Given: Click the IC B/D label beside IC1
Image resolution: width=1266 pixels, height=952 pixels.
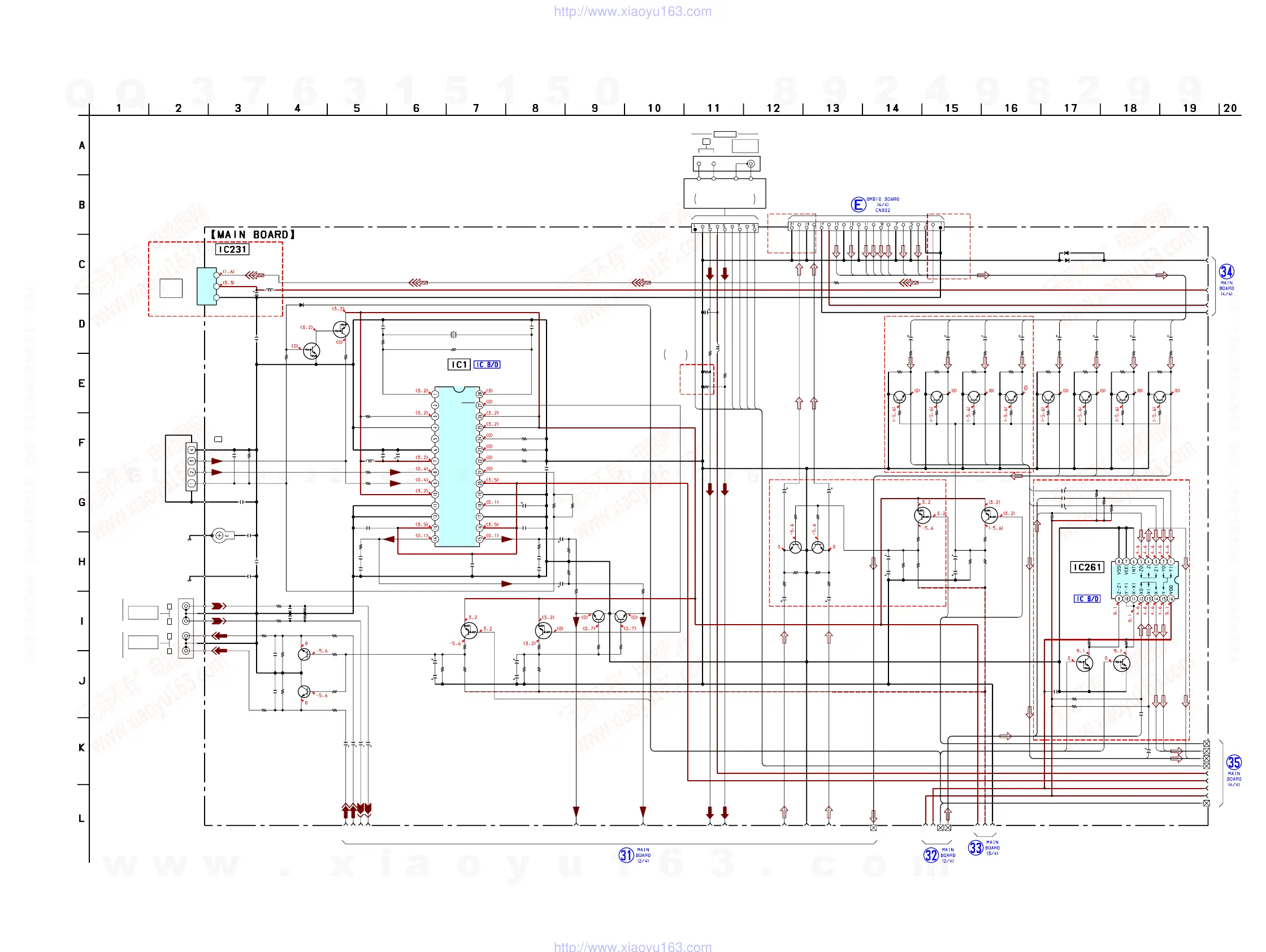Looking at the screenshot, I should click(x=487, y=365).
